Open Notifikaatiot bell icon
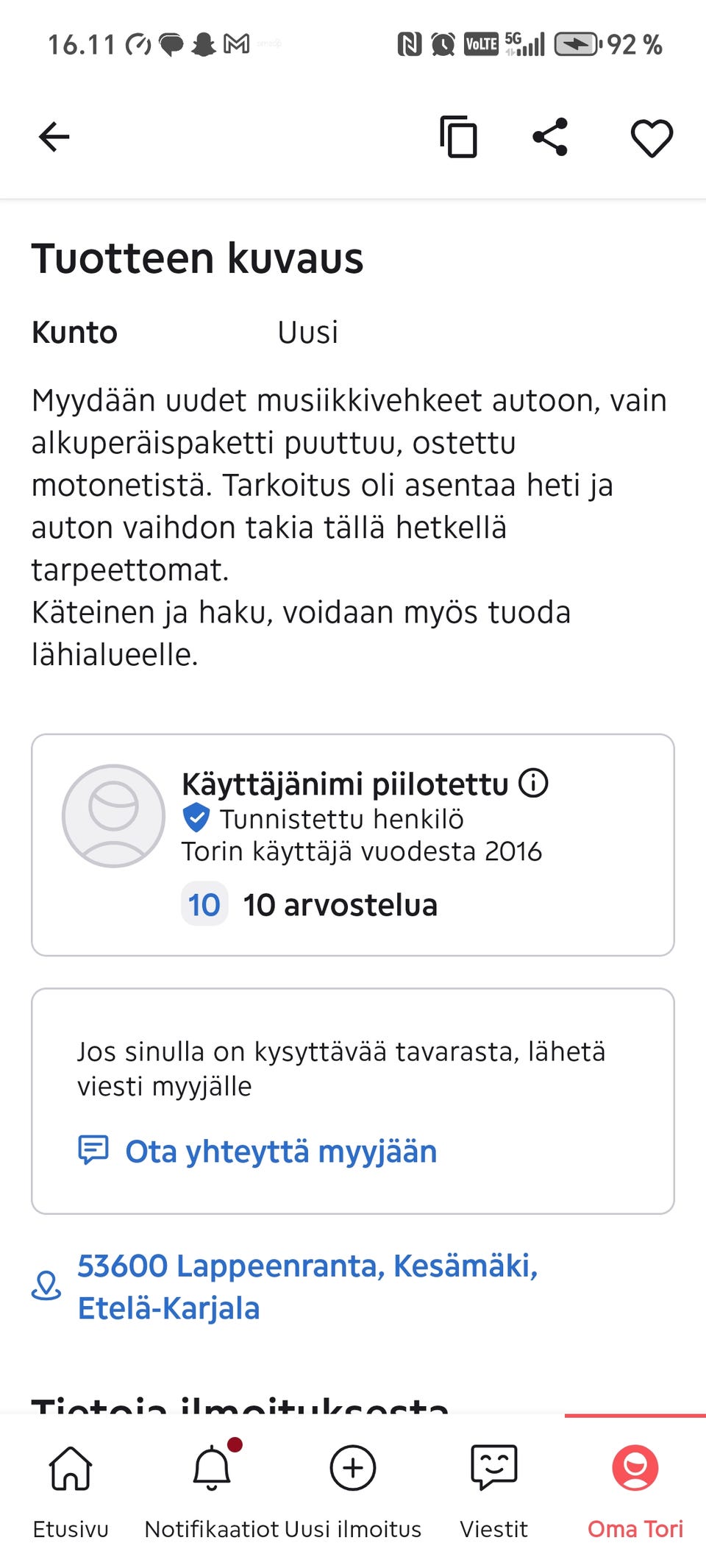The height and width of the screenshot is (1568, 706). [211, 1469]
